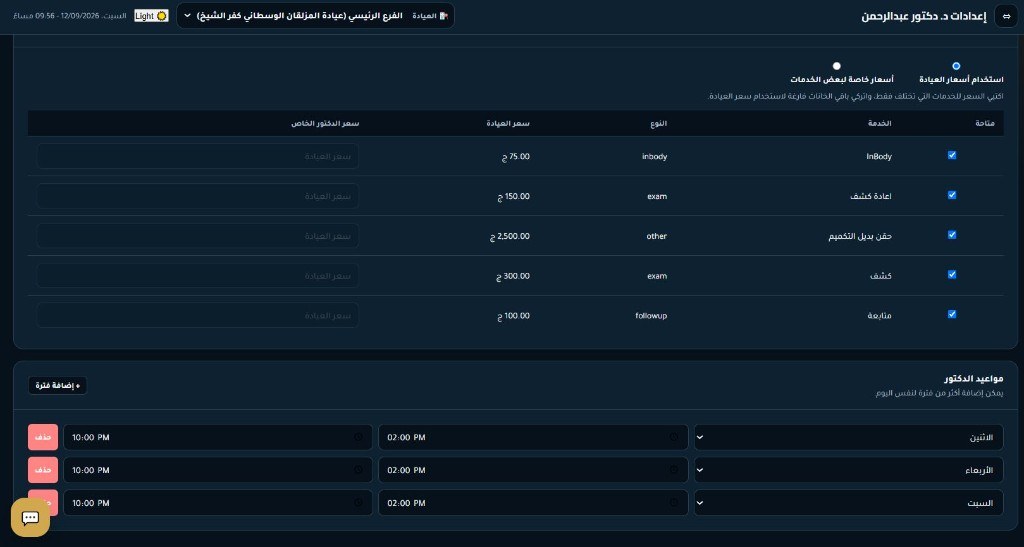
Task: Uncheck the InBody service availability checkbox
Action: (952, 155)
